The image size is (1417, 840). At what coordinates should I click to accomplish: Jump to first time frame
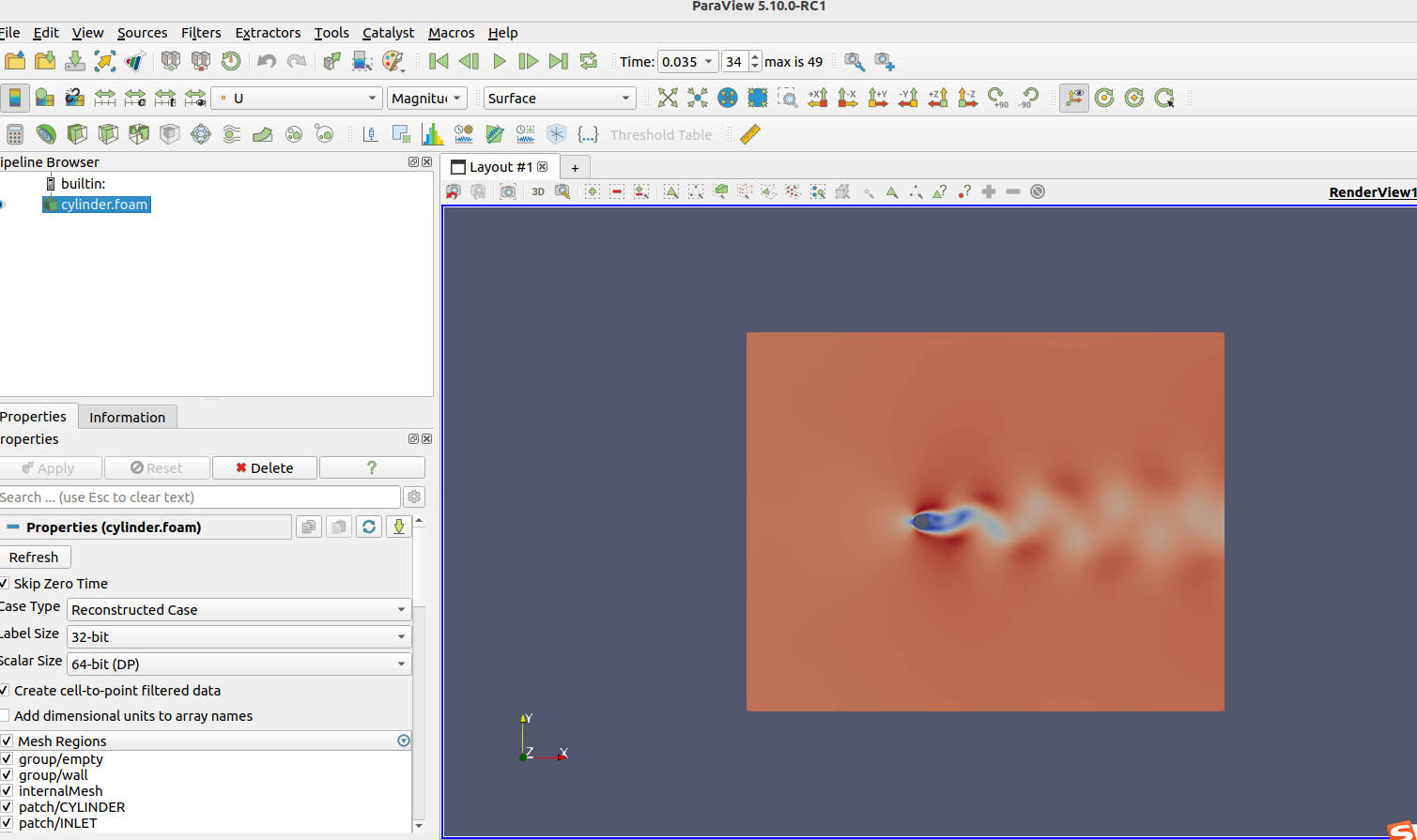pos(439,61)
